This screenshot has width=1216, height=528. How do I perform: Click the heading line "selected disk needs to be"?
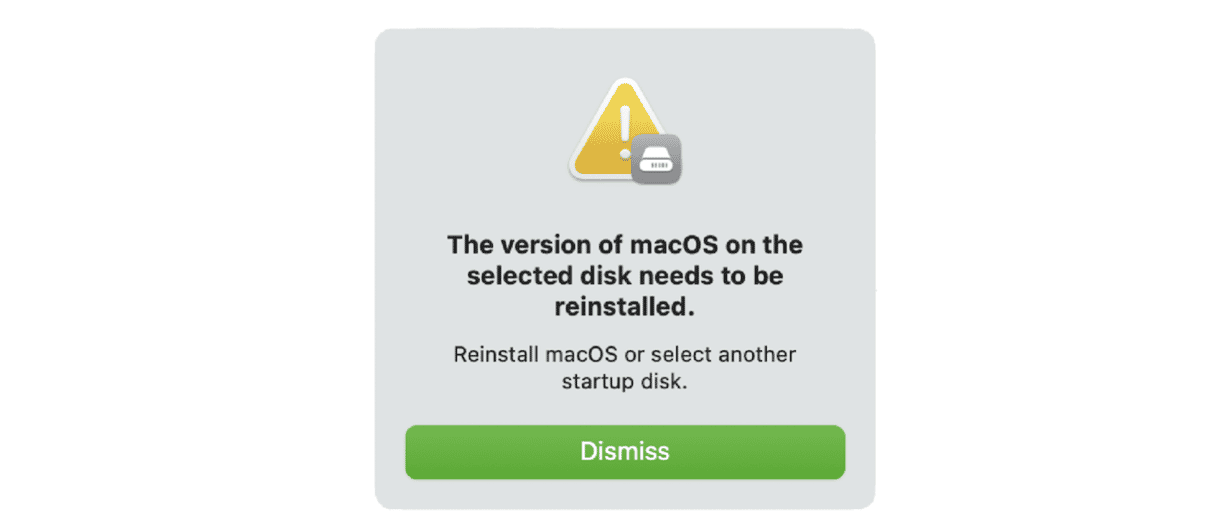[x=625, y=277]
